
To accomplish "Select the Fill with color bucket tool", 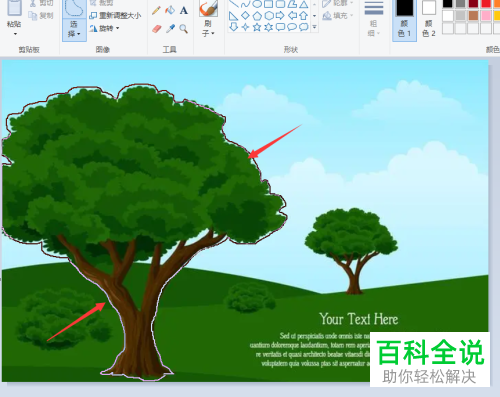I will pos(170,10).
